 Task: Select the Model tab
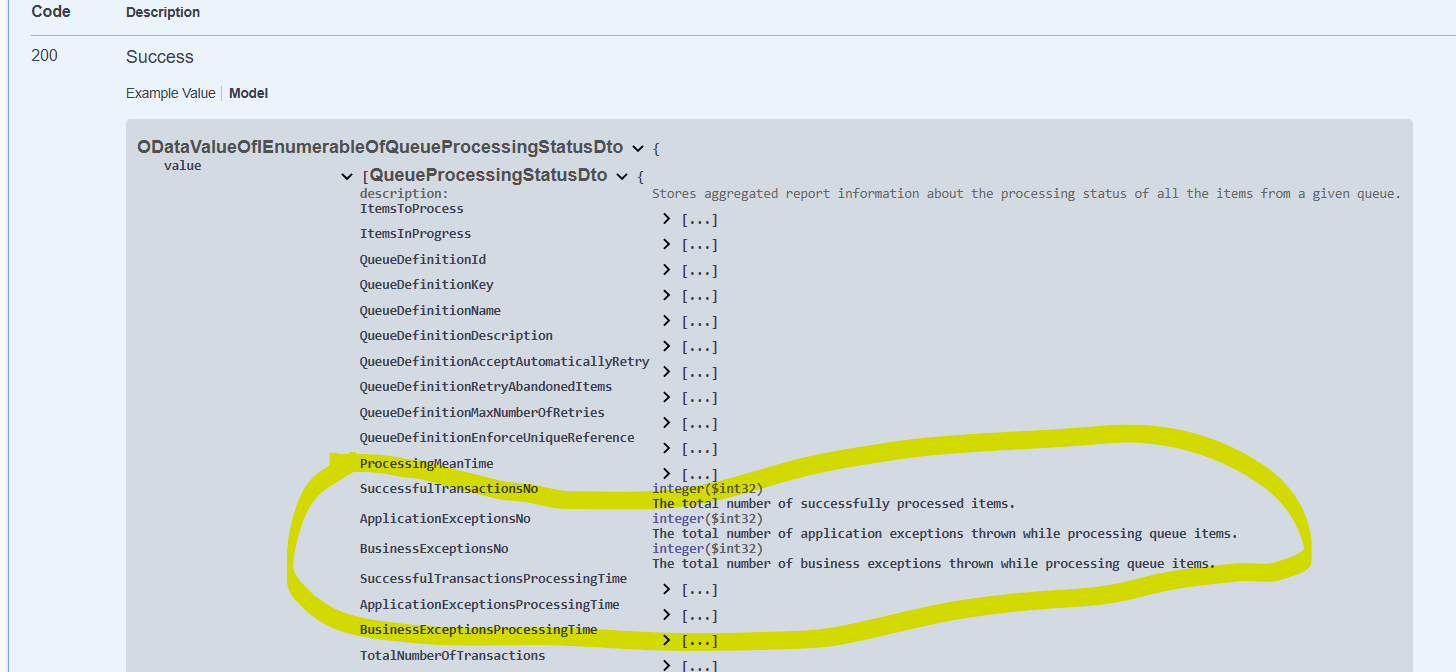pos(248,93)
